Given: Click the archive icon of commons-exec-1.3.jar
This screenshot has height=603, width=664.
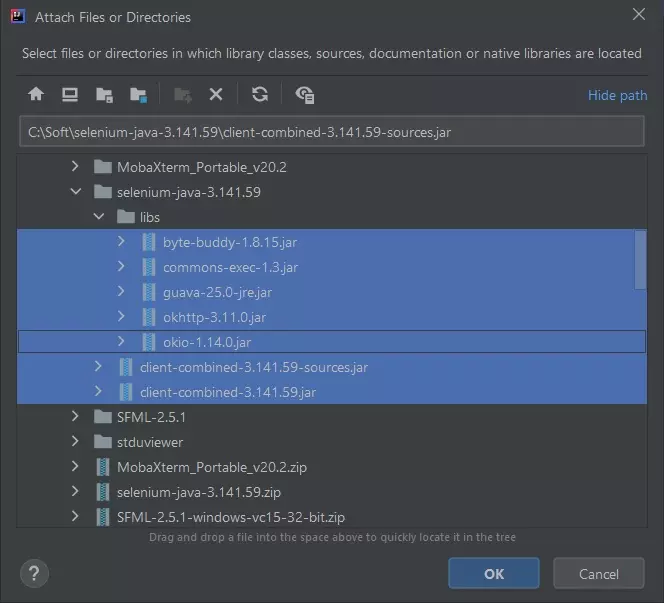Looking at the screenshot, I should coord(149,267).
